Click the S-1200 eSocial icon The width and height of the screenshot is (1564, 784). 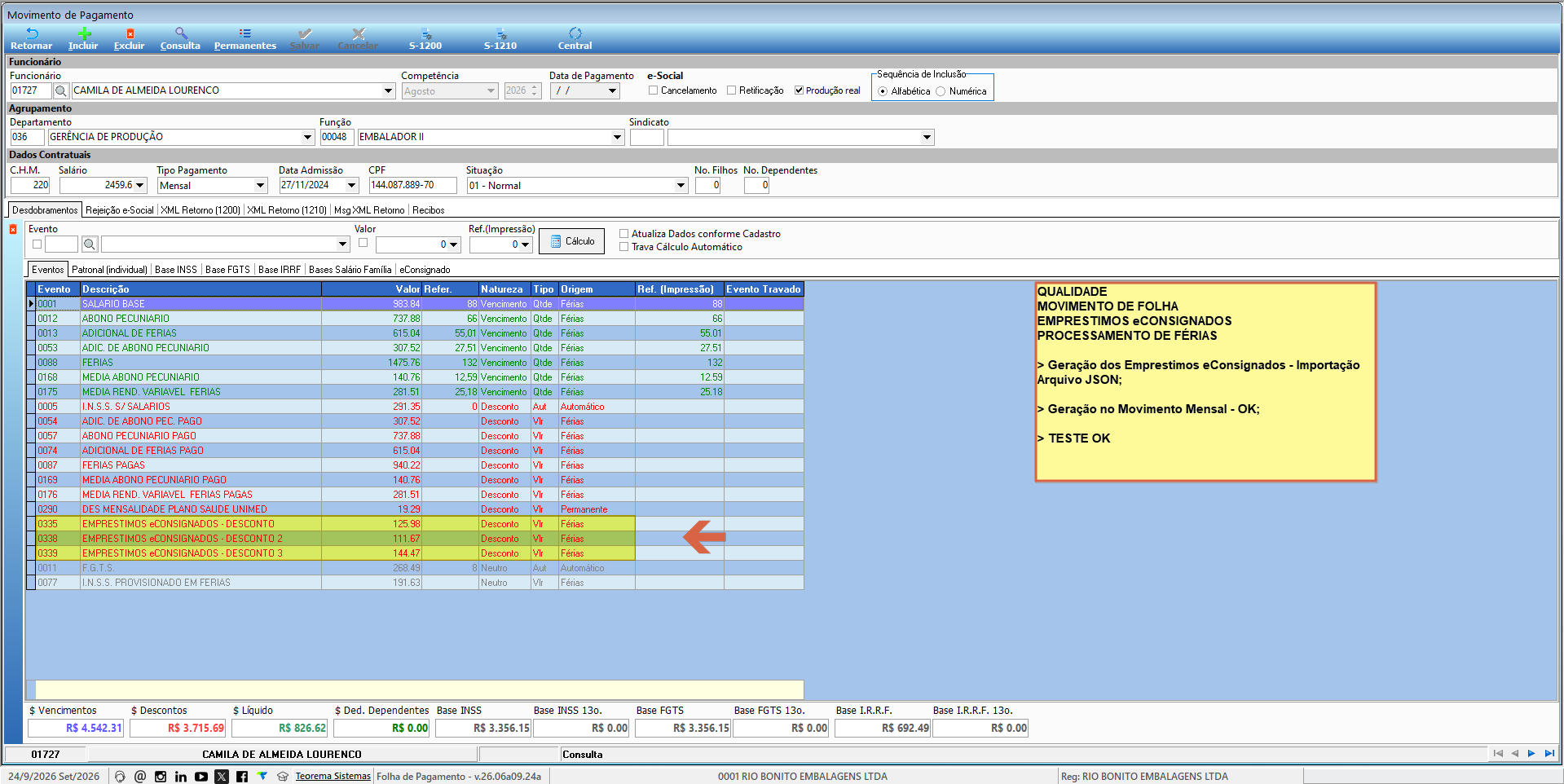pos(425,33)
